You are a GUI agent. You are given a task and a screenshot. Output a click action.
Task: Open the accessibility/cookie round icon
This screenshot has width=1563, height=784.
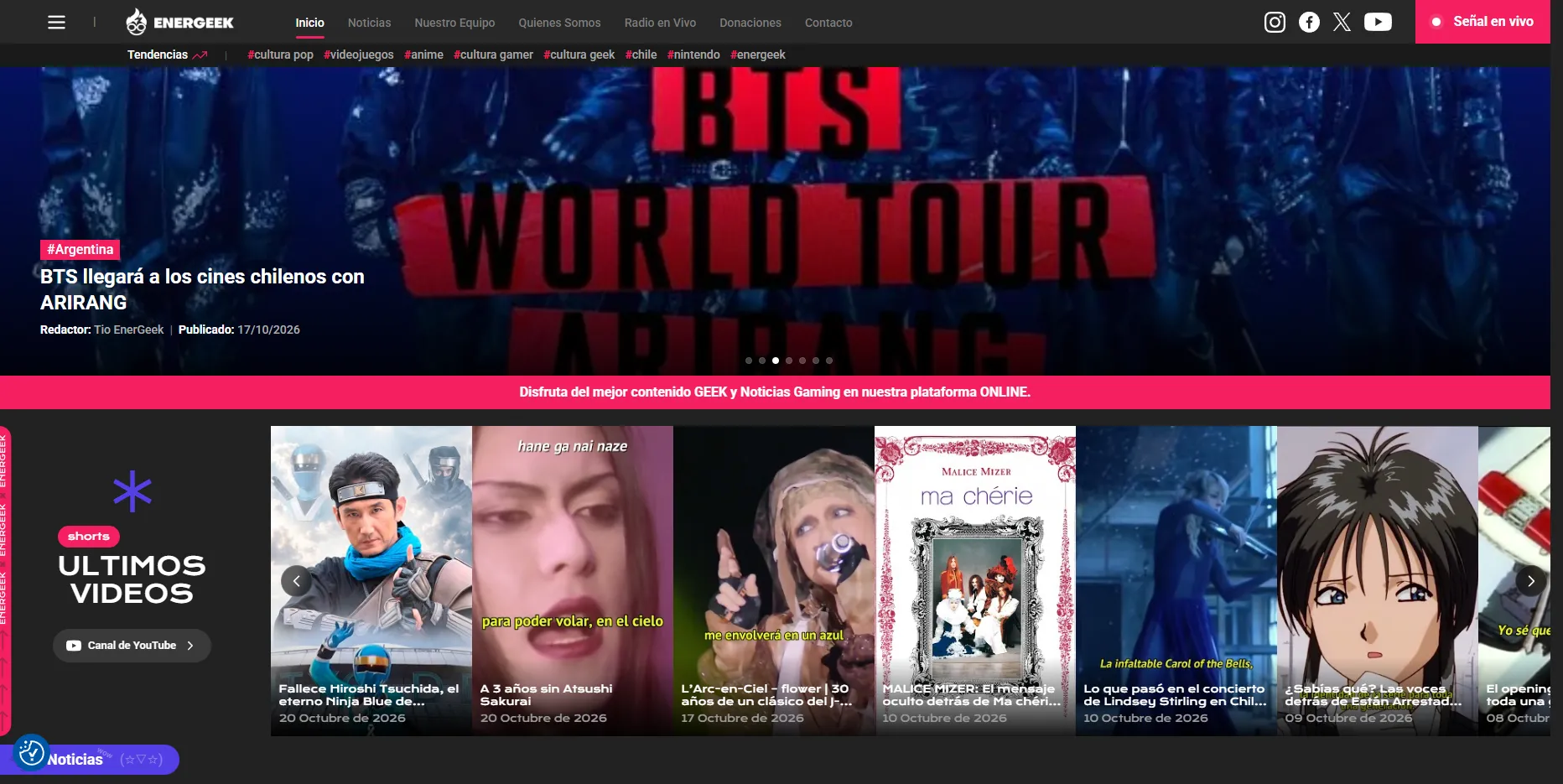pyautogui.click(x=31, y=752)
